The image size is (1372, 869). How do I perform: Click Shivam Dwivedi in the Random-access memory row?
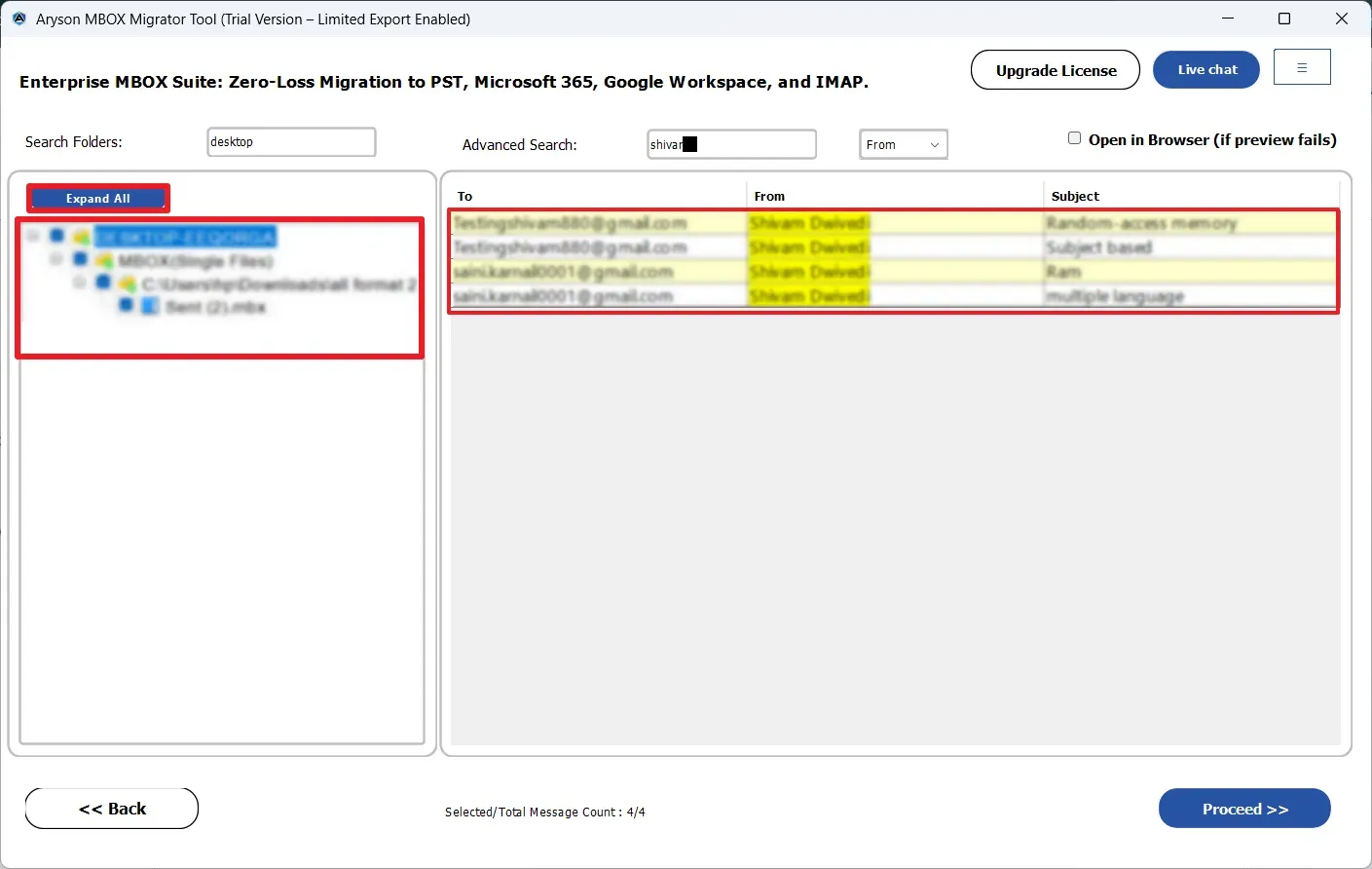pyautogui.click(x=809, y=223)
